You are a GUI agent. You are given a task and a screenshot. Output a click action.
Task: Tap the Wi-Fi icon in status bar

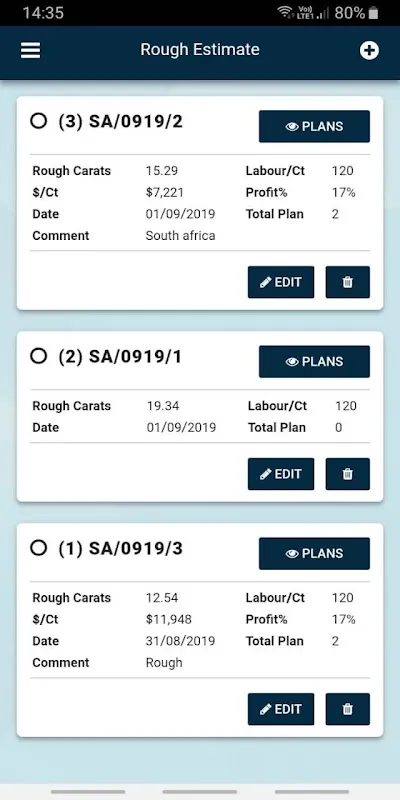[285, 12]
